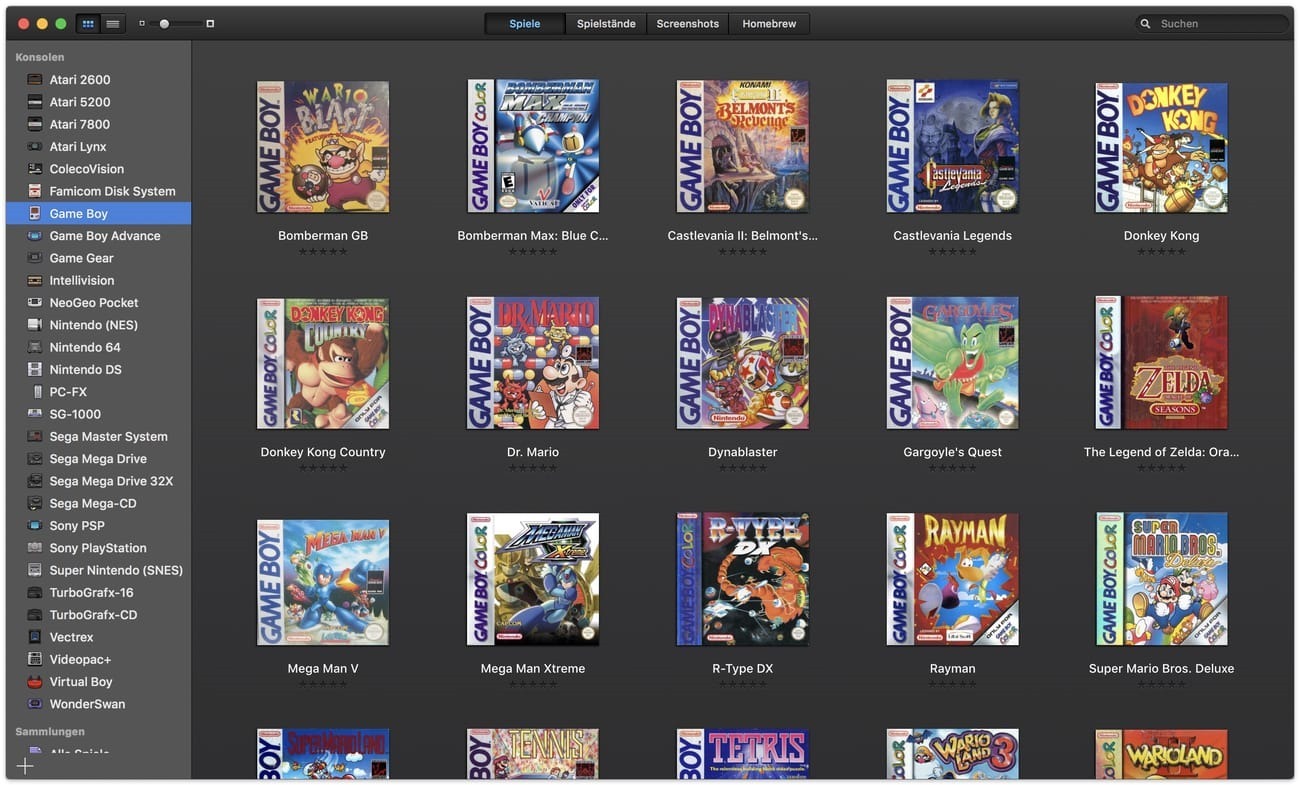Image resolution: width=1300 pixels, height=785 pixels.
Task: Select Bomberman Max: Blue Champion cover
Action: click(533, 147)
